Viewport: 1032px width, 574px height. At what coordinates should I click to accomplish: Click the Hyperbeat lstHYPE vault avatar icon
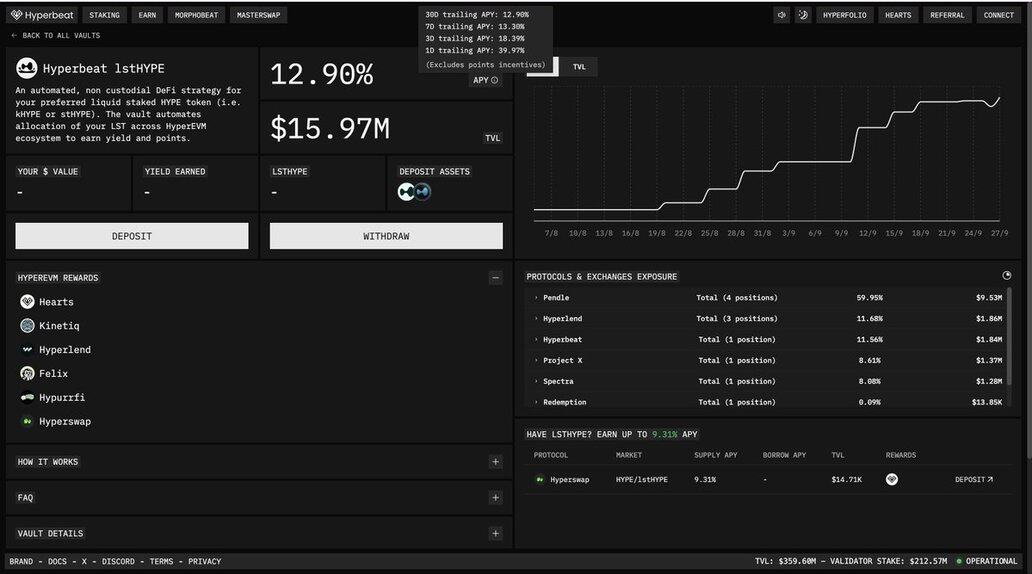coord(26,68)
